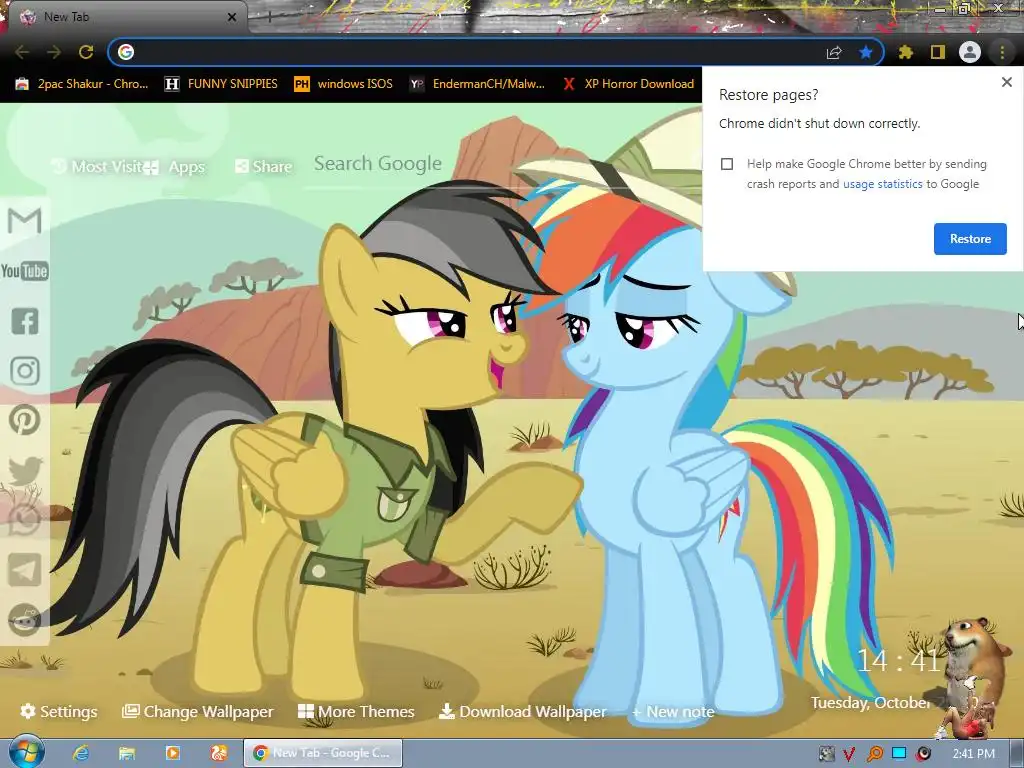Viewport: 1024px width, 768px height.
Task: Open the Extensions puzzle icon
Action: point(906,52)
